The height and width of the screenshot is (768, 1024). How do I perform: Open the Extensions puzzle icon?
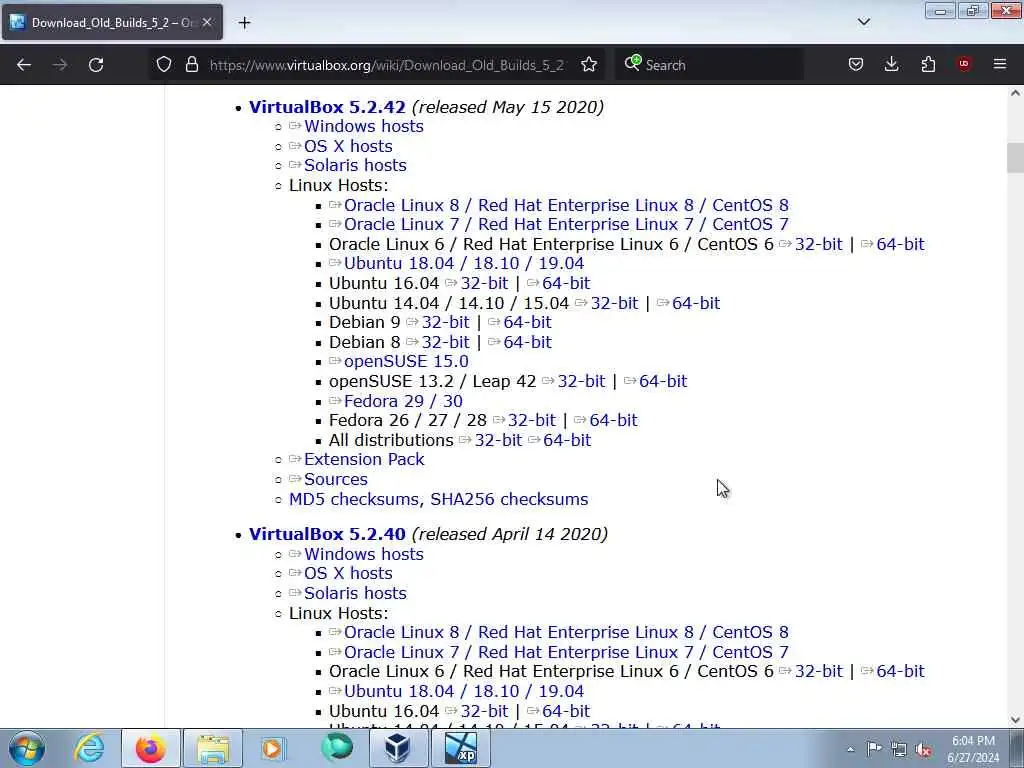coord(928,64)
